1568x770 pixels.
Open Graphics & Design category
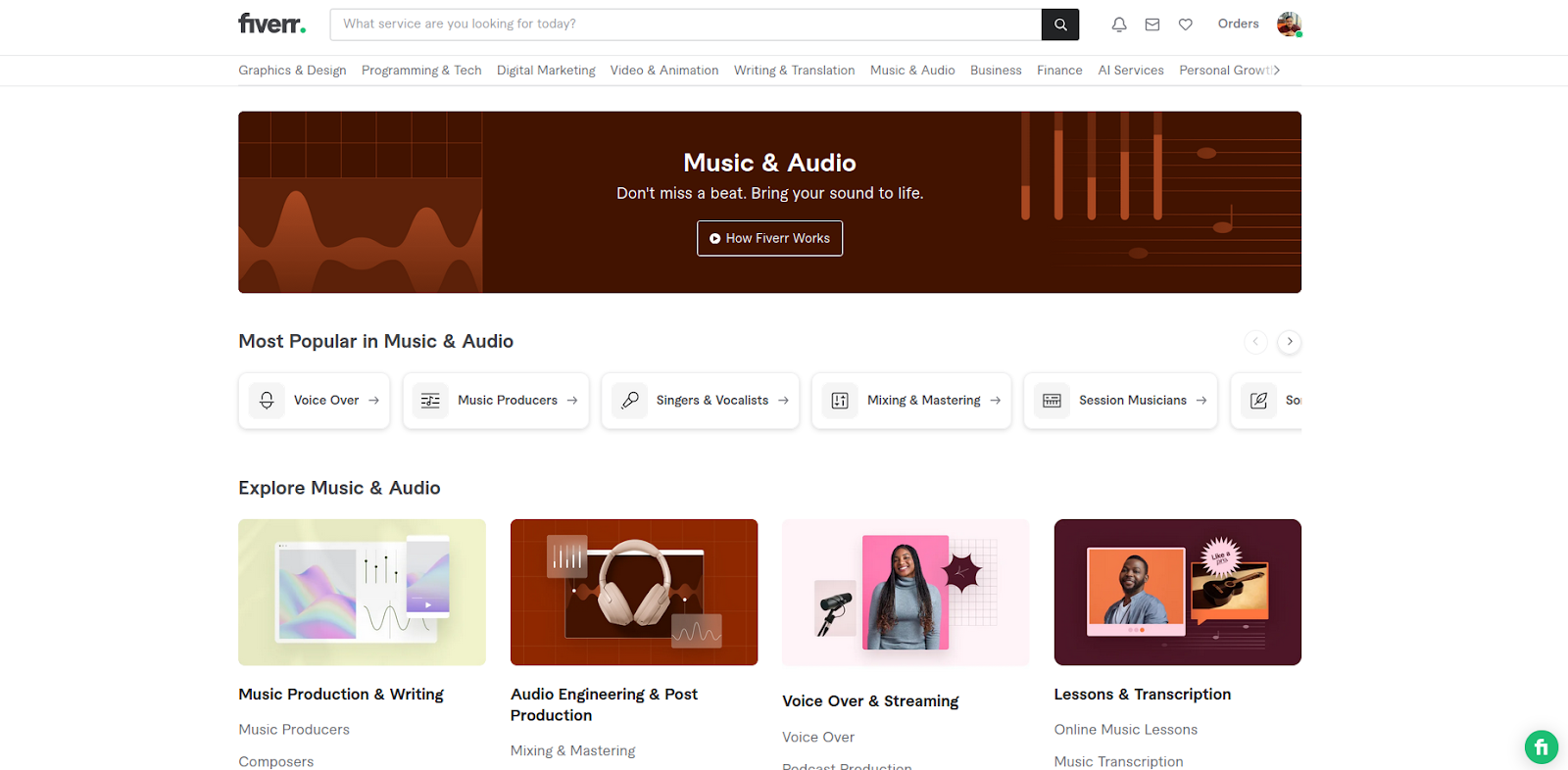pyautogui.click(x=292, y=71)
